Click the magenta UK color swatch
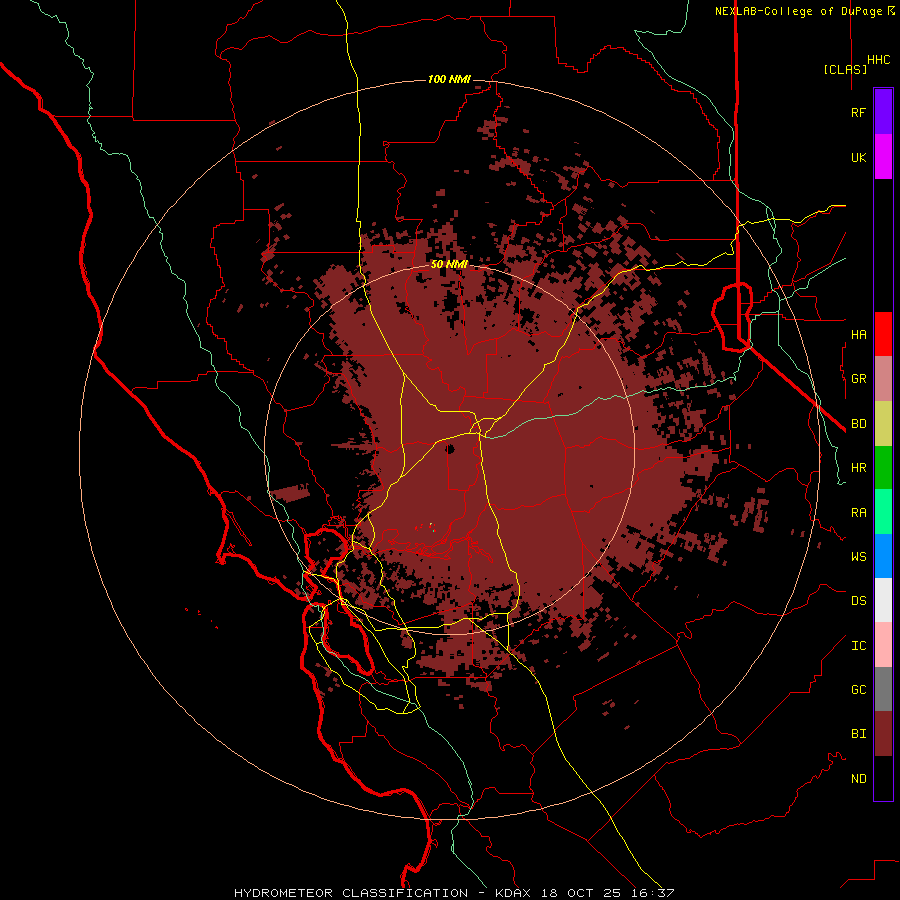This screenshot has width=900, height=900. click(883, 157)
